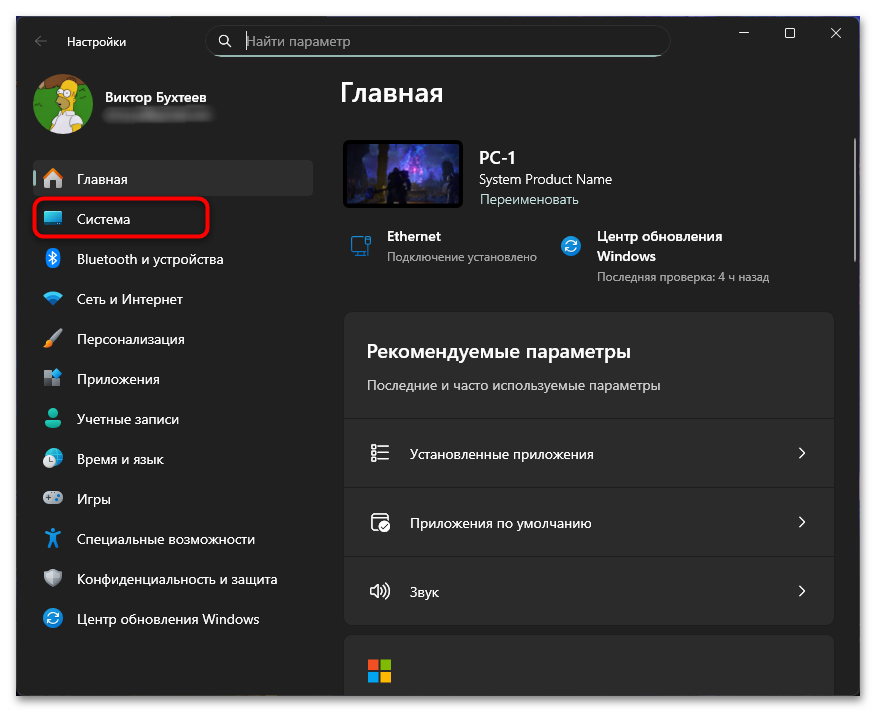Open the Игры section
The height and width of the screenshot is (712, 876).
pos(173,499)
